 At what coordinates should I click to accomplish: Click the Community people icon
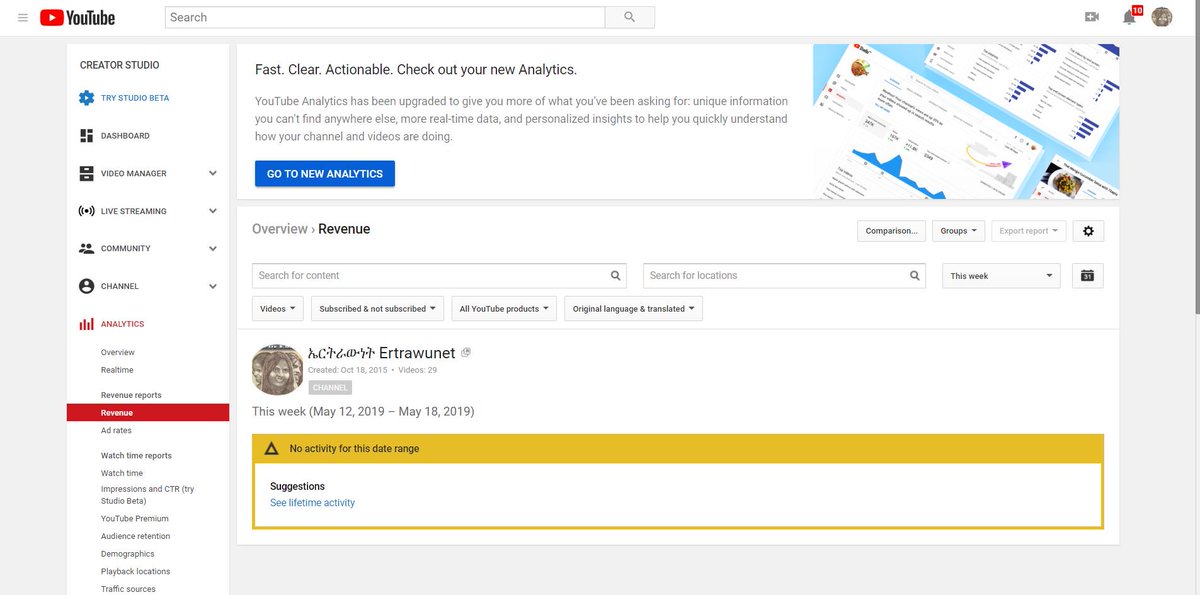tap(87, 248)
